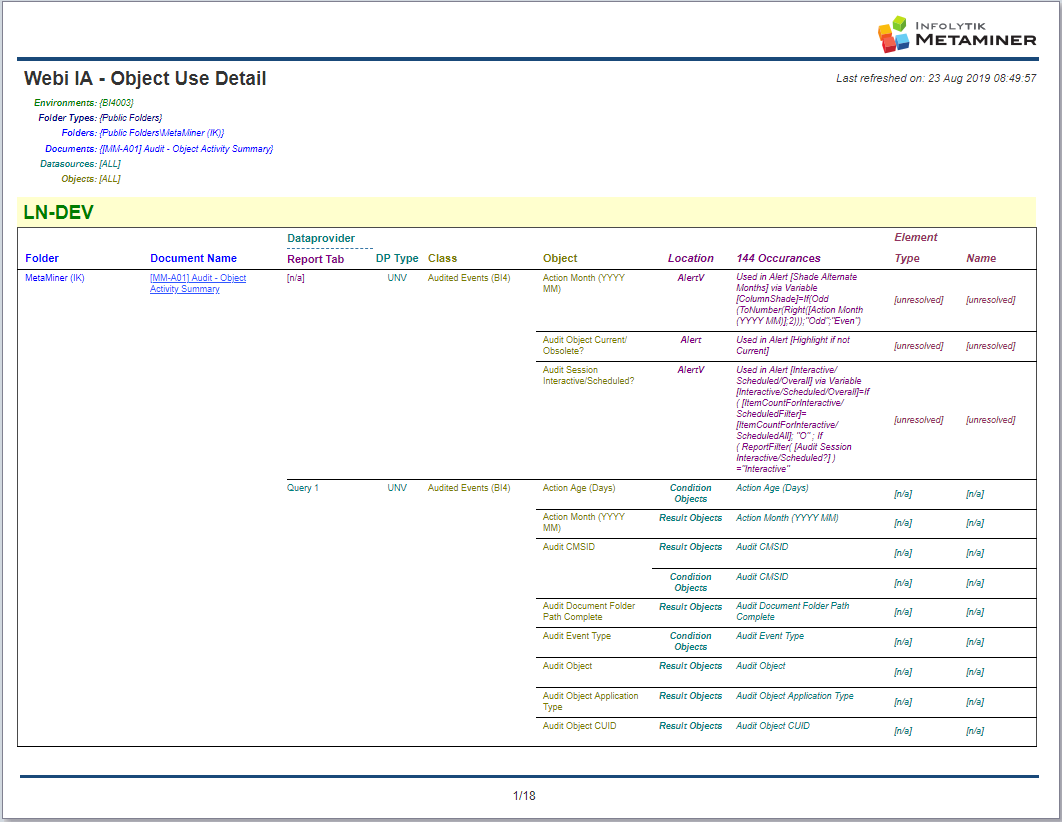
Task: Select the Environments: {BI4003} filter line
Action: [x=84, y=103]
